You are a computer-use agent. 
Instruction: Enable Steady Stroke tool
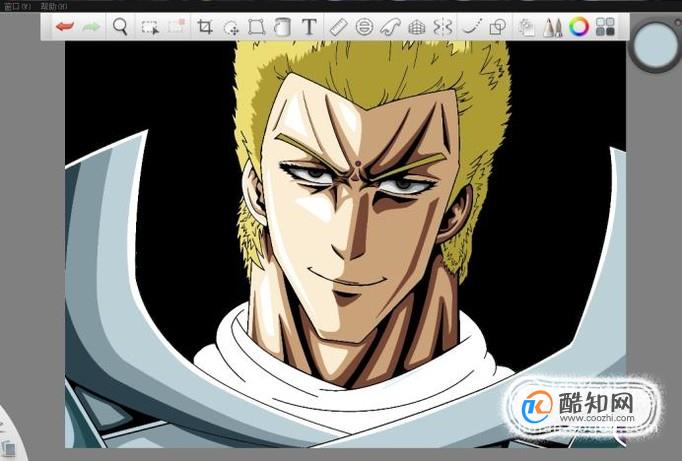point(472,27)
